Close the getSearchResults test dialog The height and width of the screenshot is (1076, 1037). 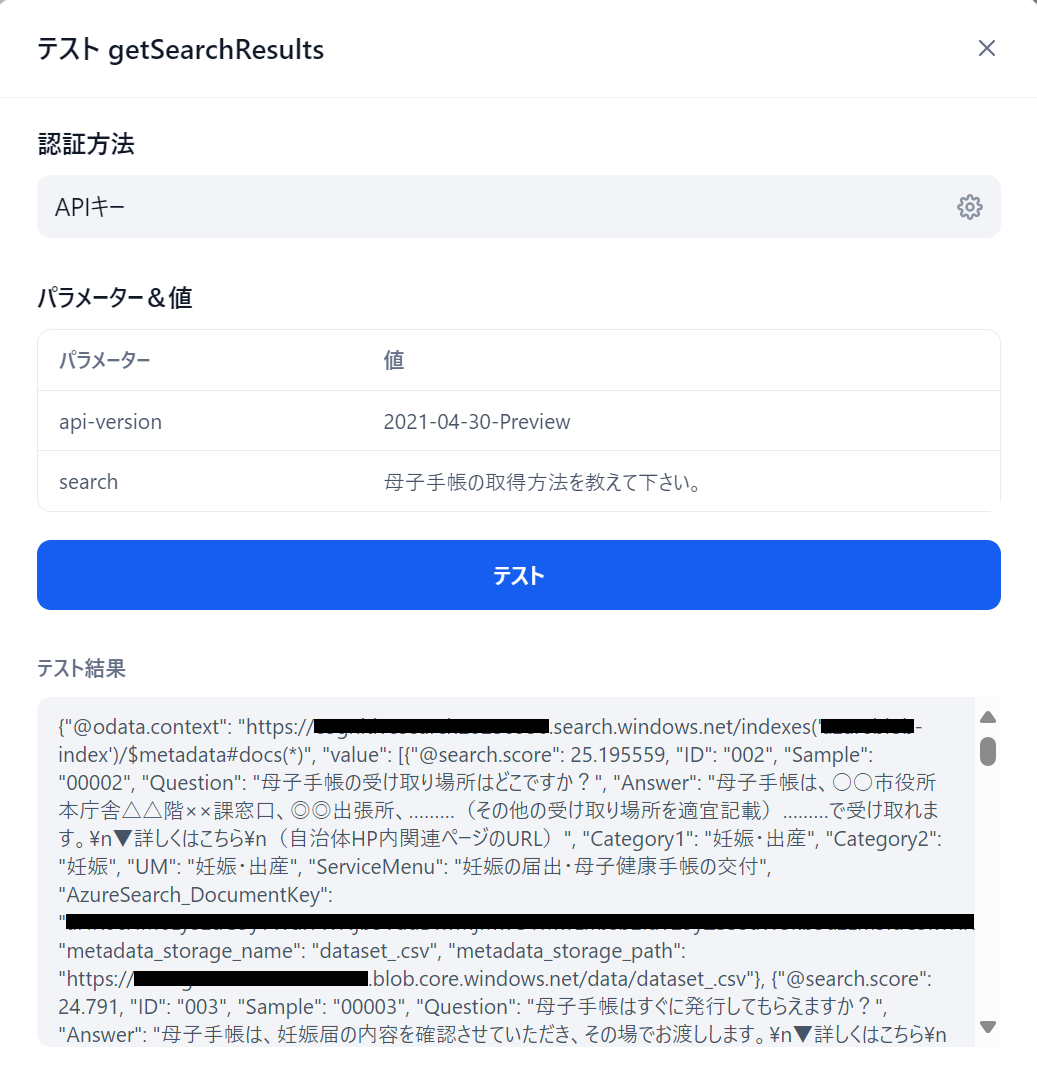[x=986, y=48]
